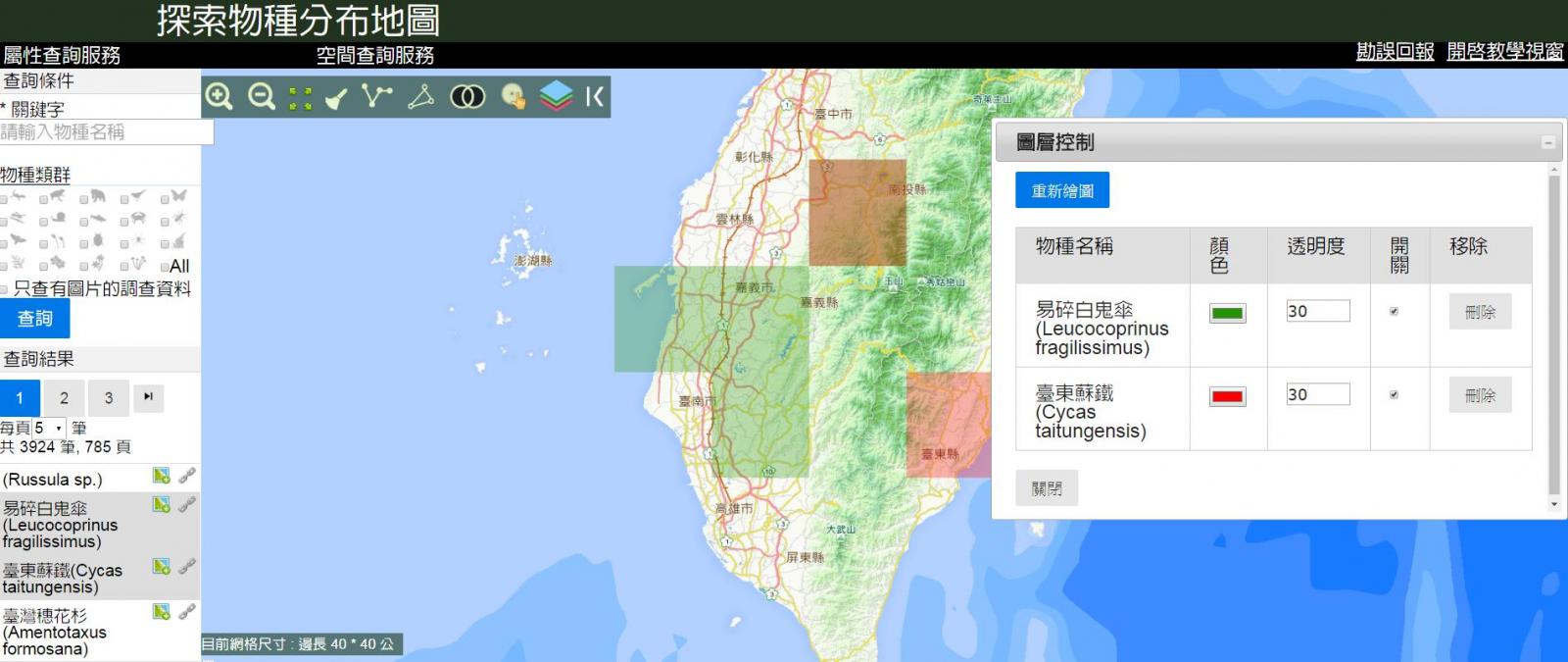Minimize the 圖層控制 panel
The image size is (1568, 662).
1548,143
